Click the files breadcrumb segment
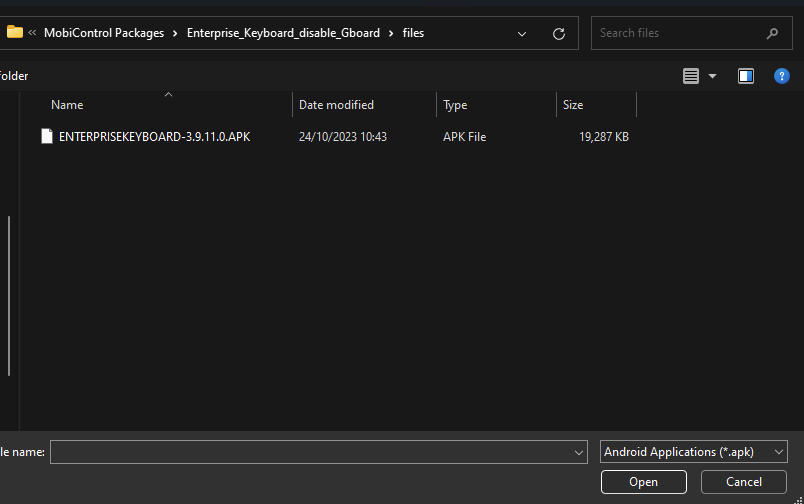804x504 pixels. click(x=413, y=33)
